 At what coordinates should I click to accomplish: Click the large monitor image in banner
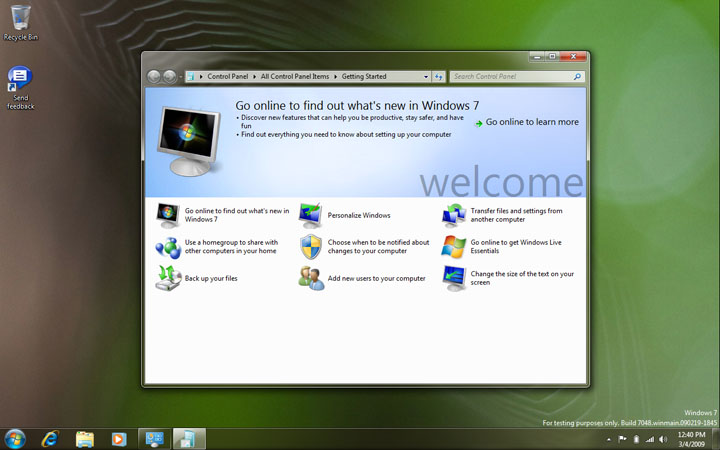[x=189, y=141]
